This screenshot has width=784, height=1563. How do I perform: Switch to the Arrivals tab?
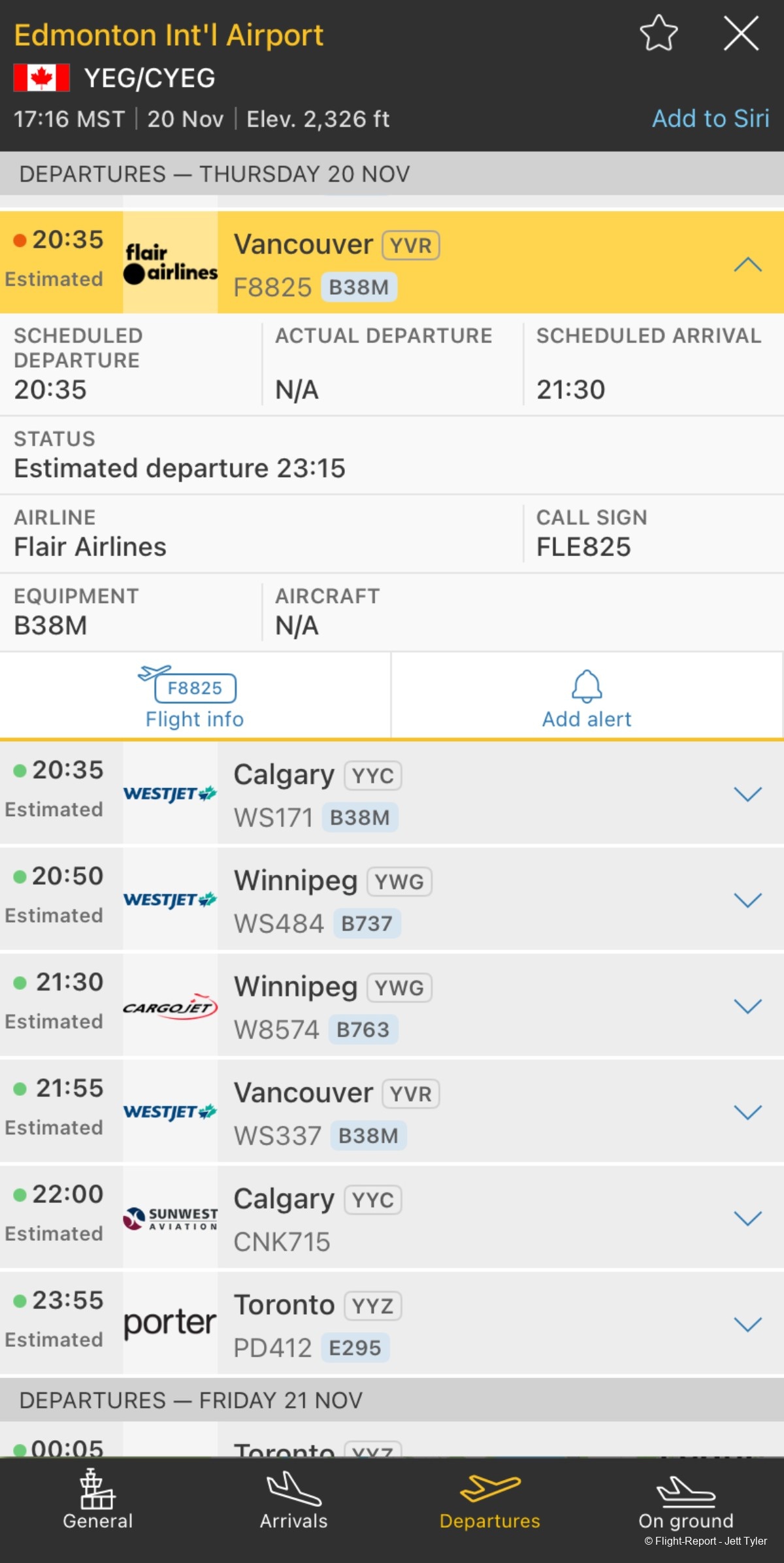pyautogui.click(x=293, y=1500)
